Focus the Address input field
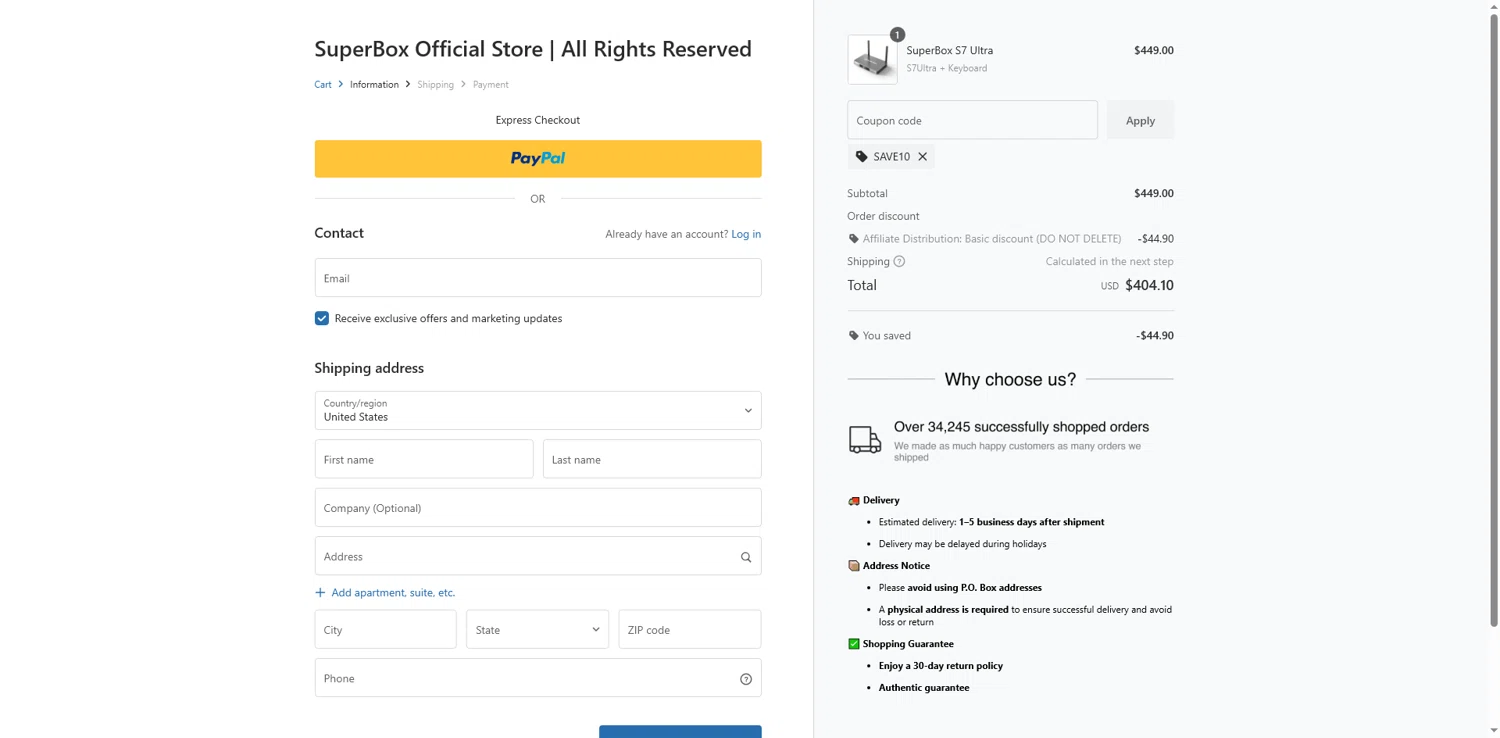The height and width of the screenshot is (738, 1500). coord(538,557)
